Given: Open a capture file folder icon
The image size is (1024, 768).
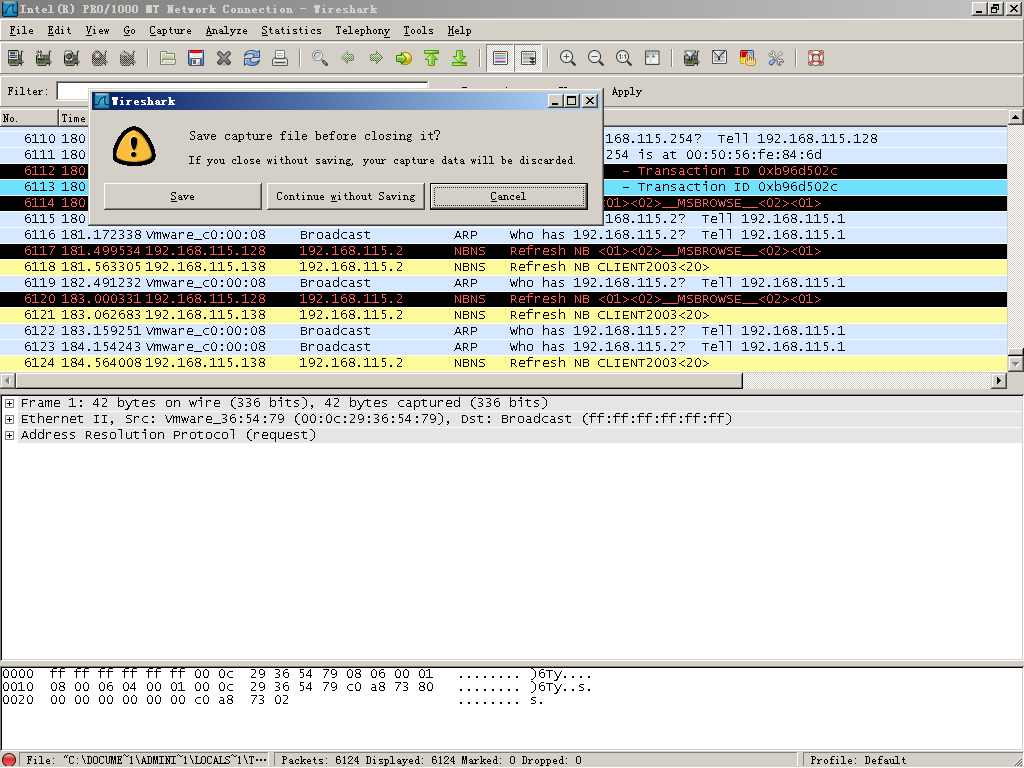Looking at the screenshot, I should pos(168,58).
